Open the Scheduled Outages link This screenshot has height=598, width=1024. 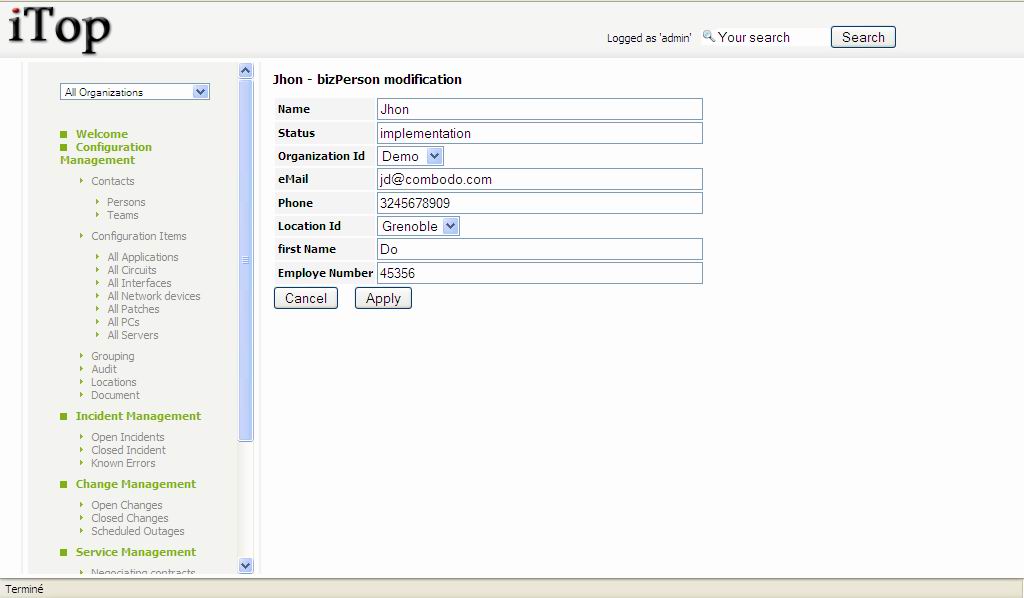(138, 531)
